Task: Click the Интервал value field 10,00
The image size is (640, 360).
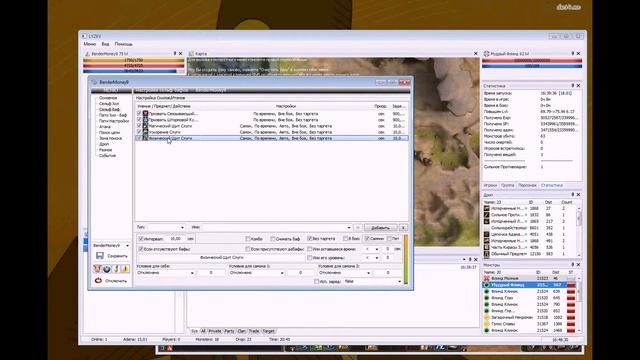Action: pyautogui.click(x=176, y=239)
